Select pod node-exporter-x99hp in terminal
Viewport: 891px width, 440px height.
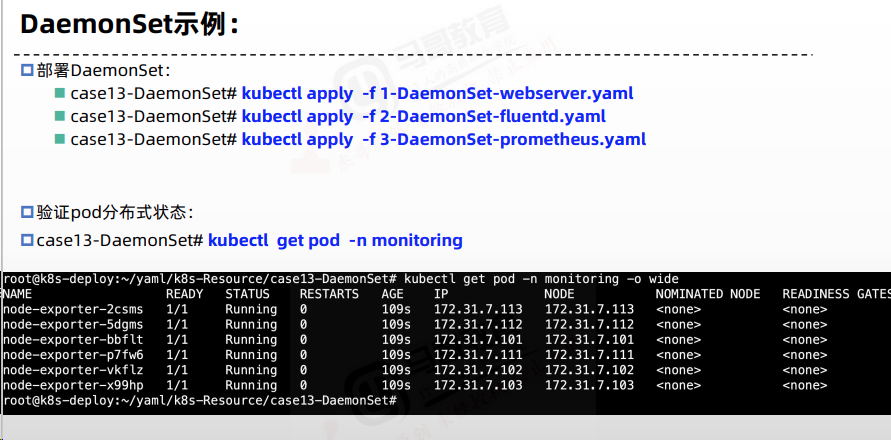point(73,385)
